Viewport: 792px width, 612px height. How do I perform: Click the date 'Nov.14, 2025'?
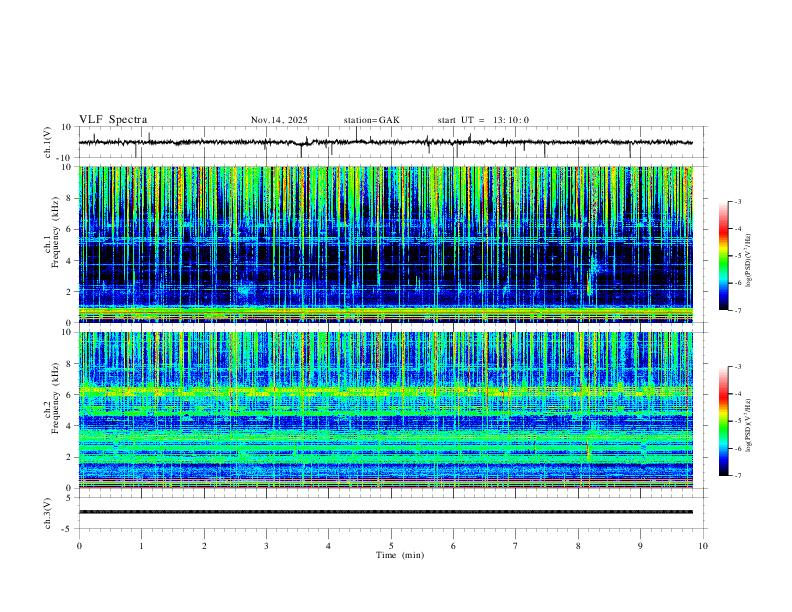279,120
